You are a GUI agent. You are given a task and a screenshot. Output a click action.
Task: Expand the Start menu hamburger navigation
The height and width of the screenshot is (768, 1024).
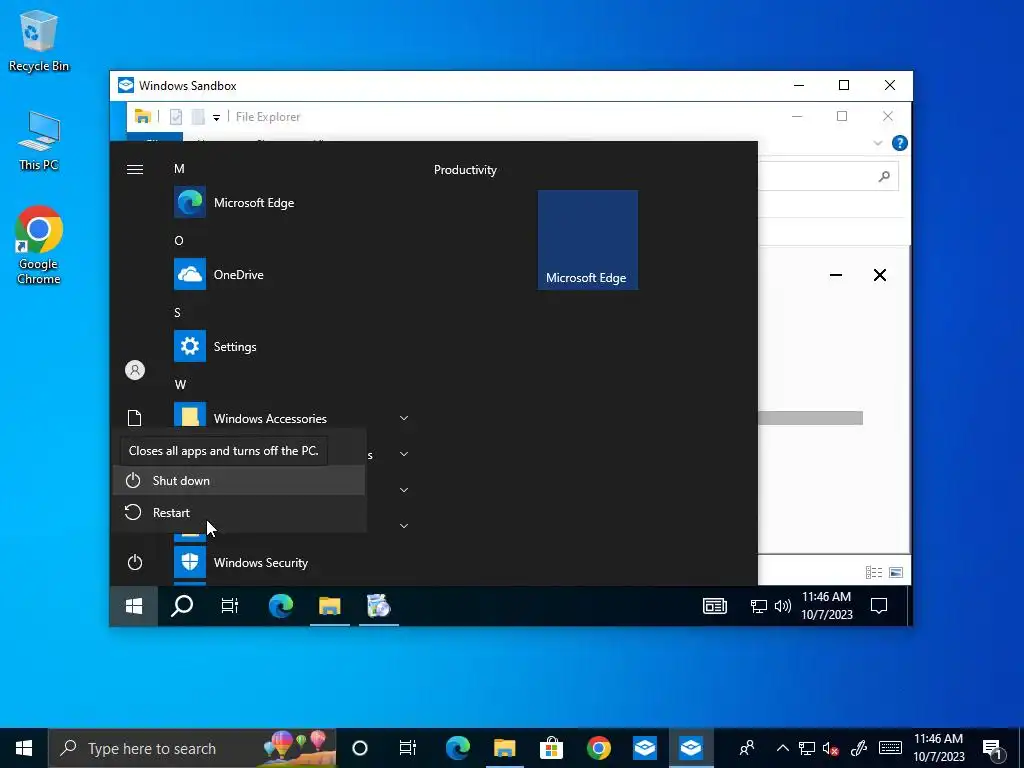point(135,170)
